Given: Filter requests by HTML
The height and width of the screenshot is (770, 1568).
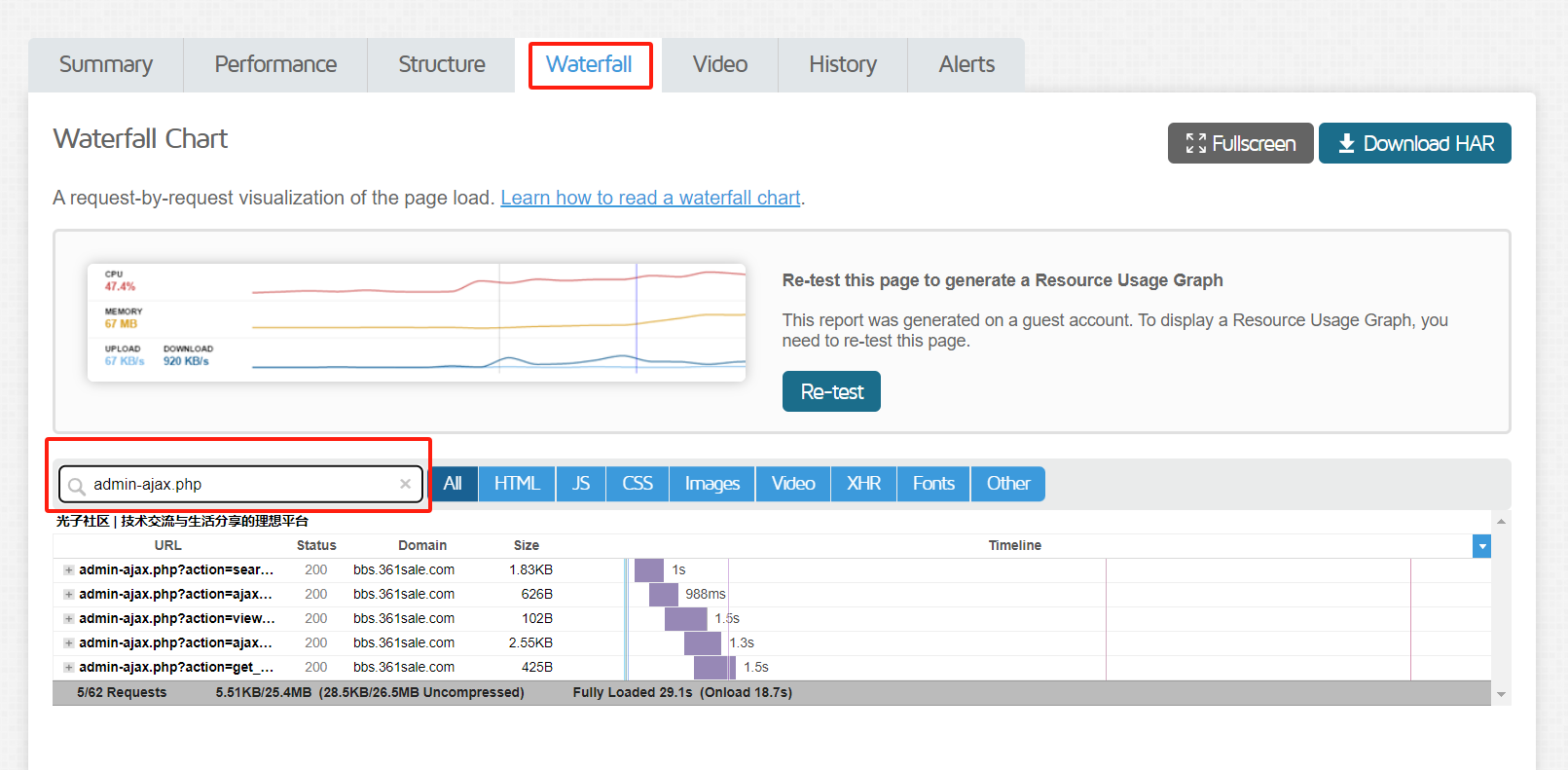Looking at the screenshot, I should (517, 484).
